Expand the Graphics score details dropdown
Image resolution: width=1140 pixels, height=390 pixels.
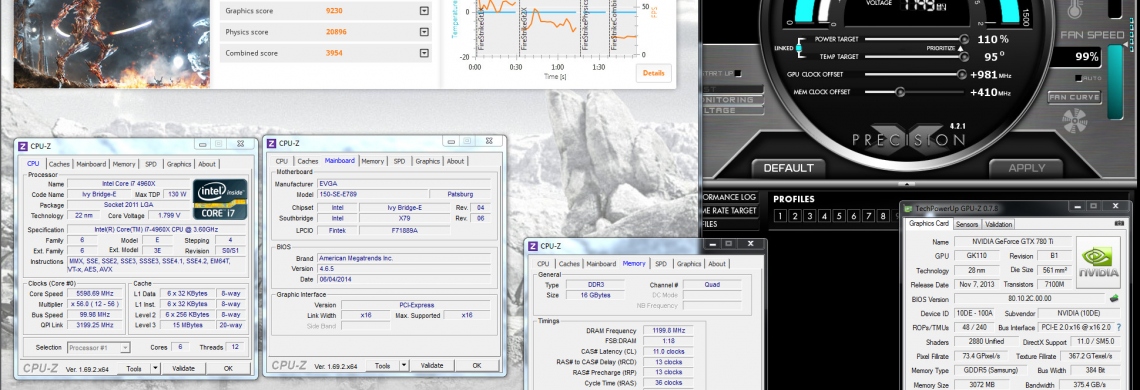424,11
